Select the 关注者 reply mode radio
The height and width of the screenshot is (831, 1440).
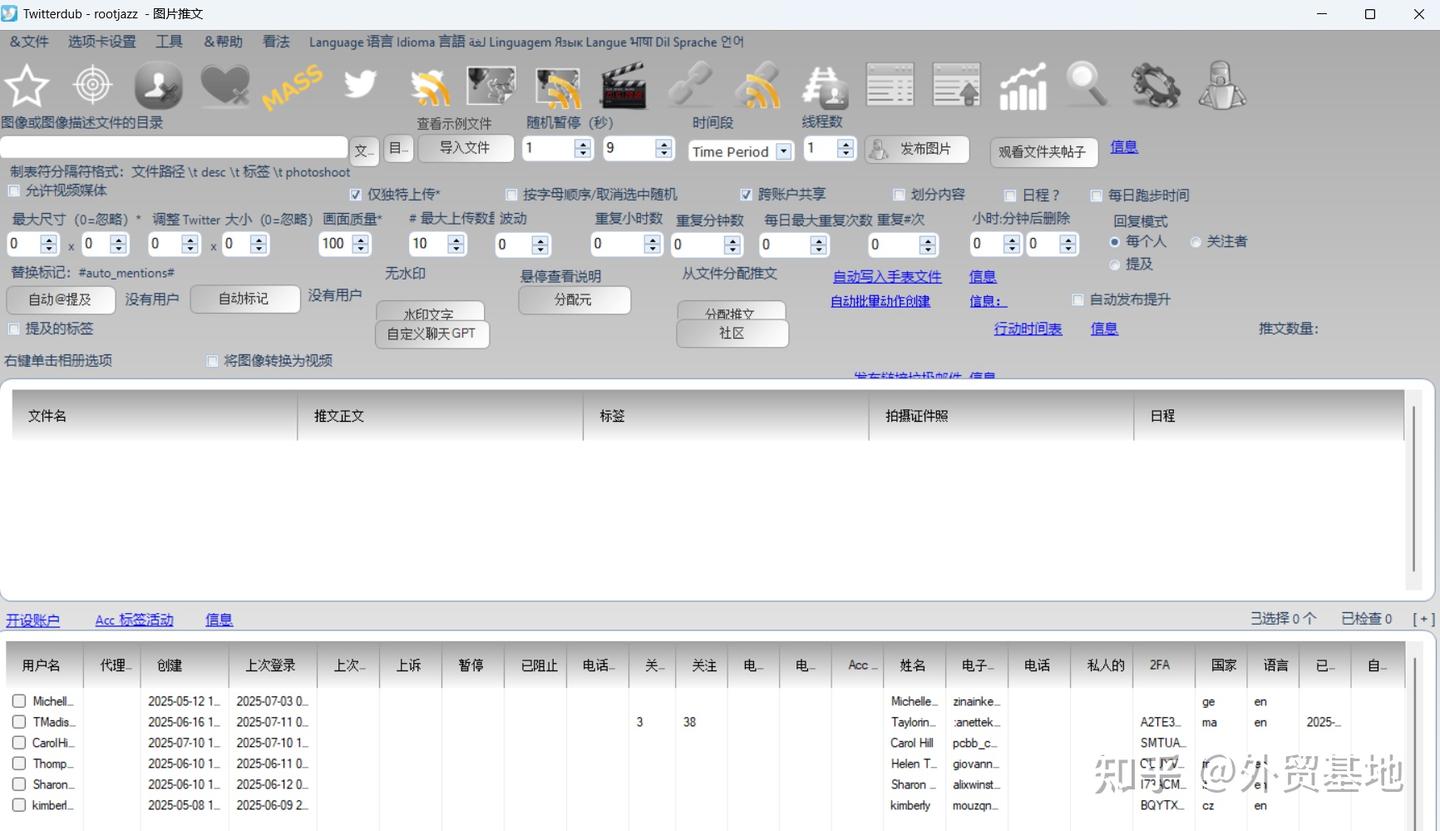[x=1196, y=241]
